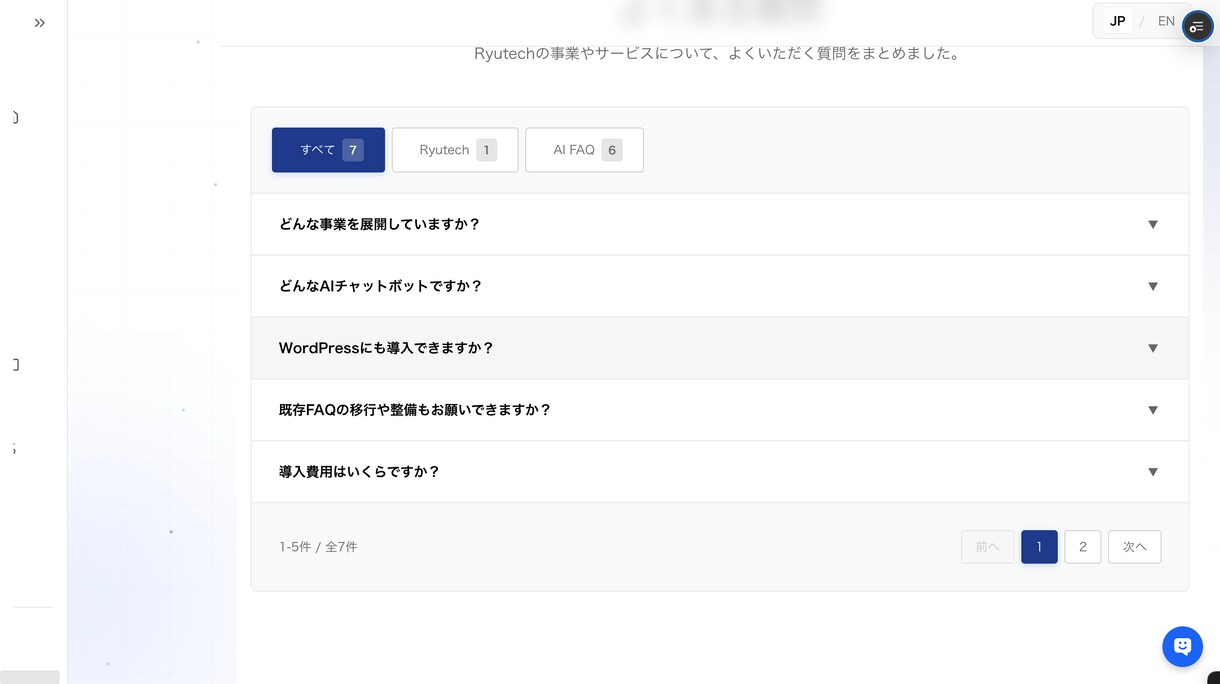The width and height of the screenshot is (1220, 684).
Task: Go to pagination page 1
Action: 1039,547
